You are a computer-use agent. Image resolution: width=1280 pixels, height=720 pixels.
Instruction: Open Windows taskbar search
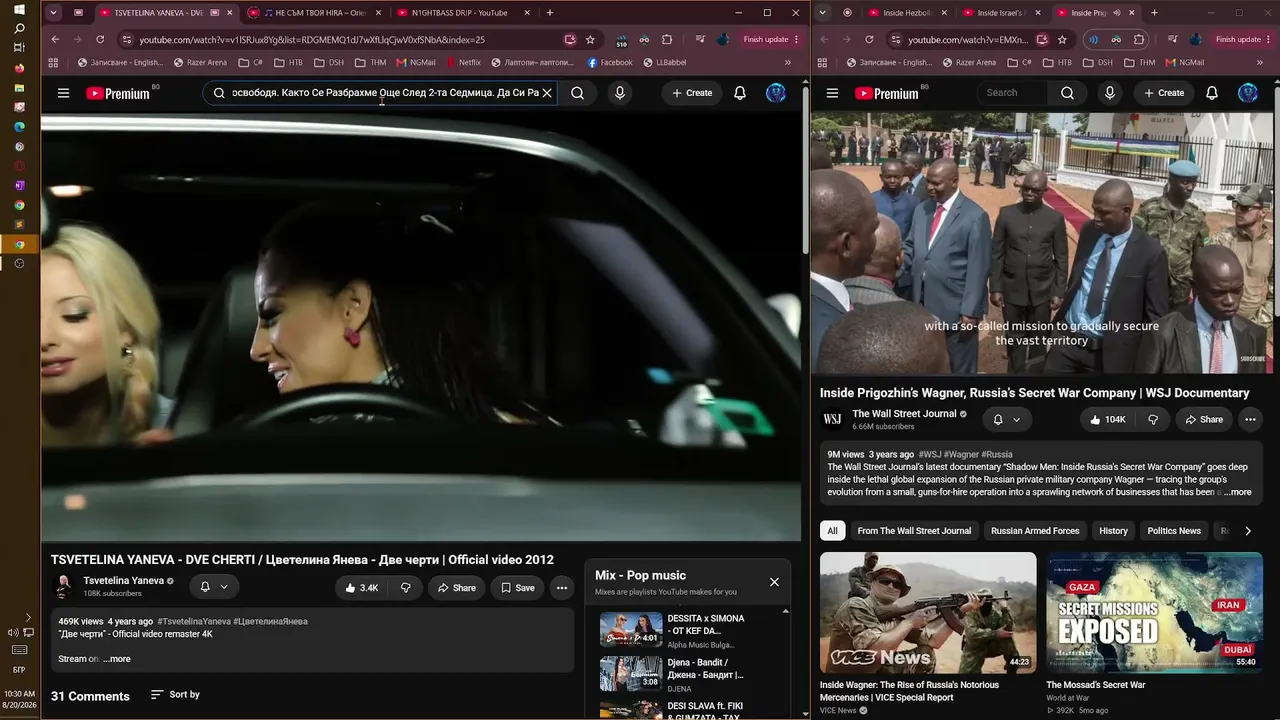(19, 29)
